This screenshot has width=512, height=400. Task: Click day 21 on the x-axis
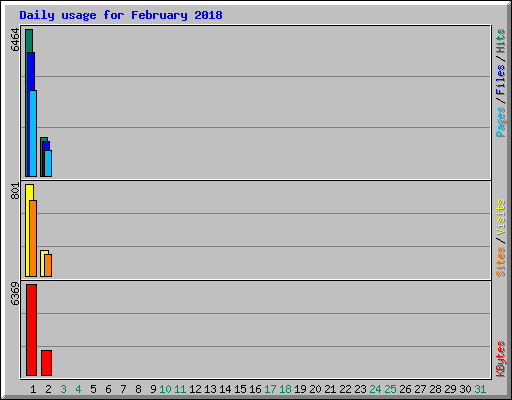(330, 389)
